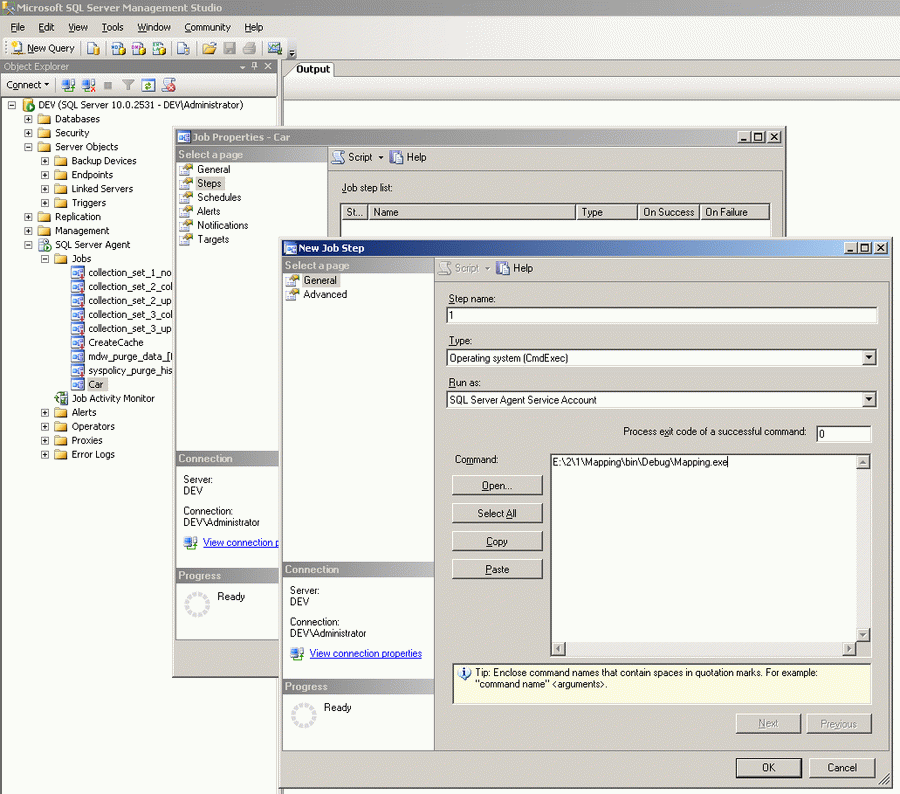Click the Schedules page icon
Image resolution: width=900 pixels, height=794 pixels.
point(186,197)
